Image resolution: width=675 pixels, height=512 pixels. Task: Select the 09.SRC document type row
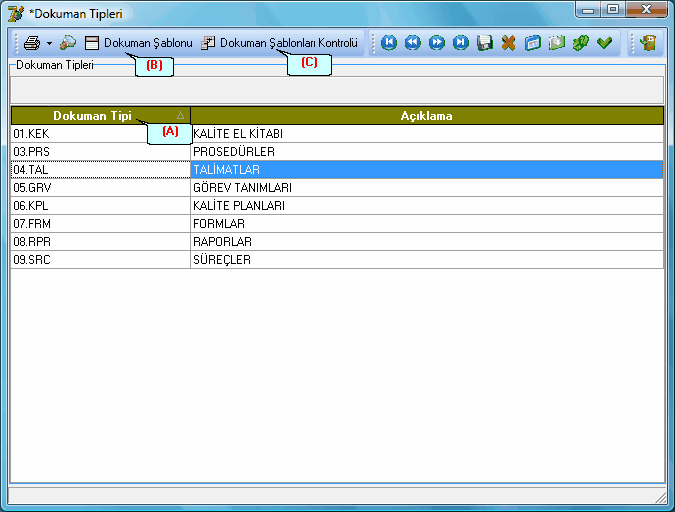point(100,260)
